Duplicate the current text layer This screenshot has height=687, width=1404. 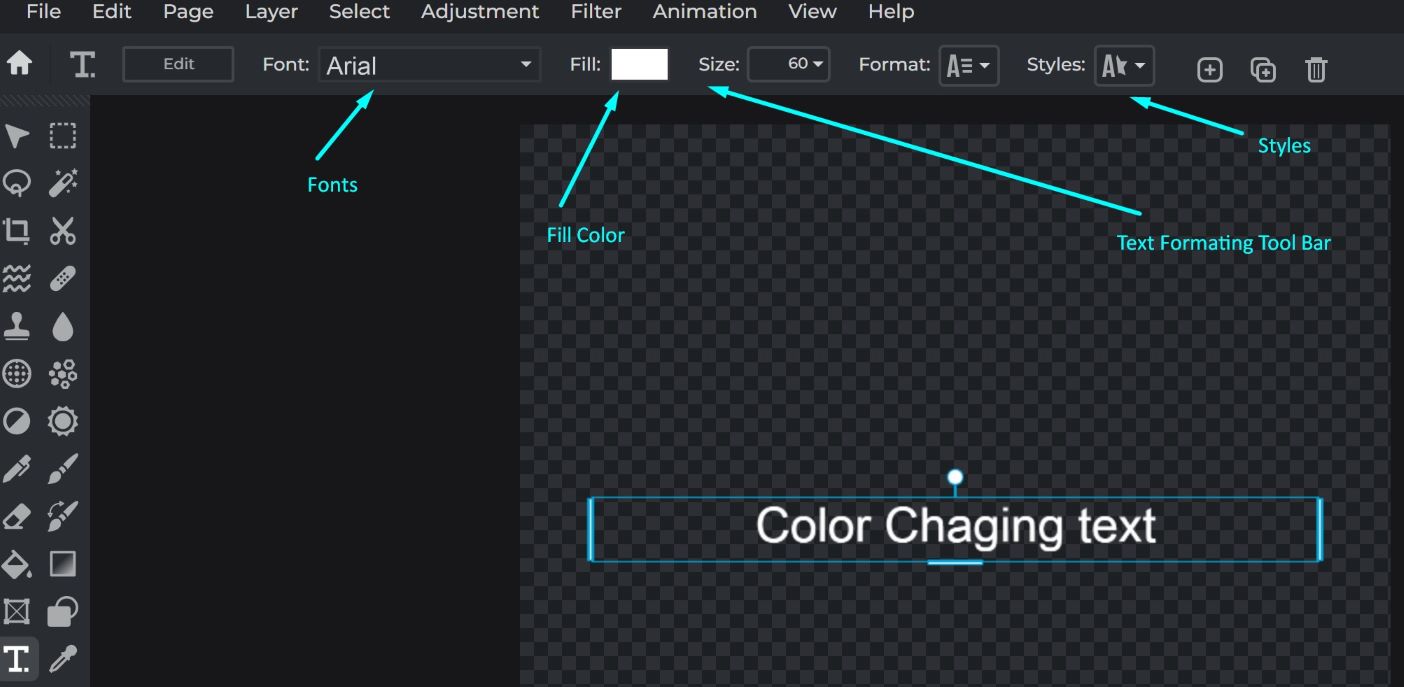point(1262,69)
